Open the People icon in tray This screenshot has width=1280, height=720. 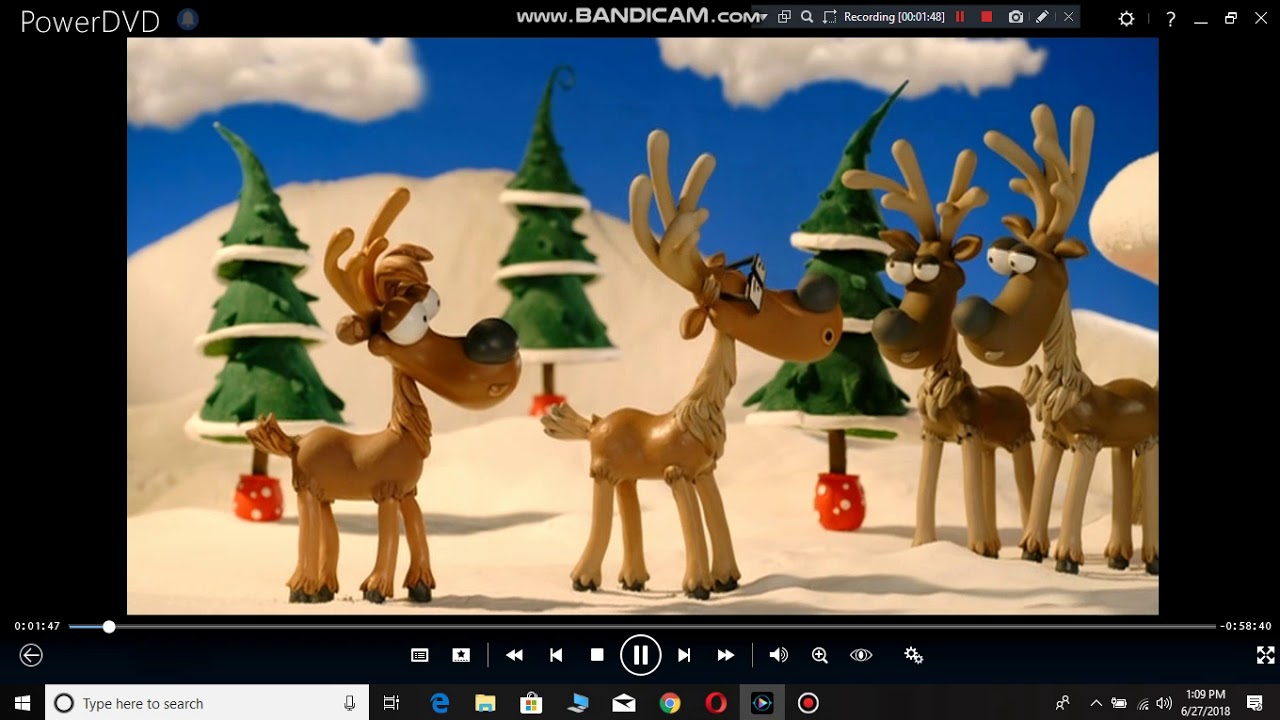pos(1062,703)
